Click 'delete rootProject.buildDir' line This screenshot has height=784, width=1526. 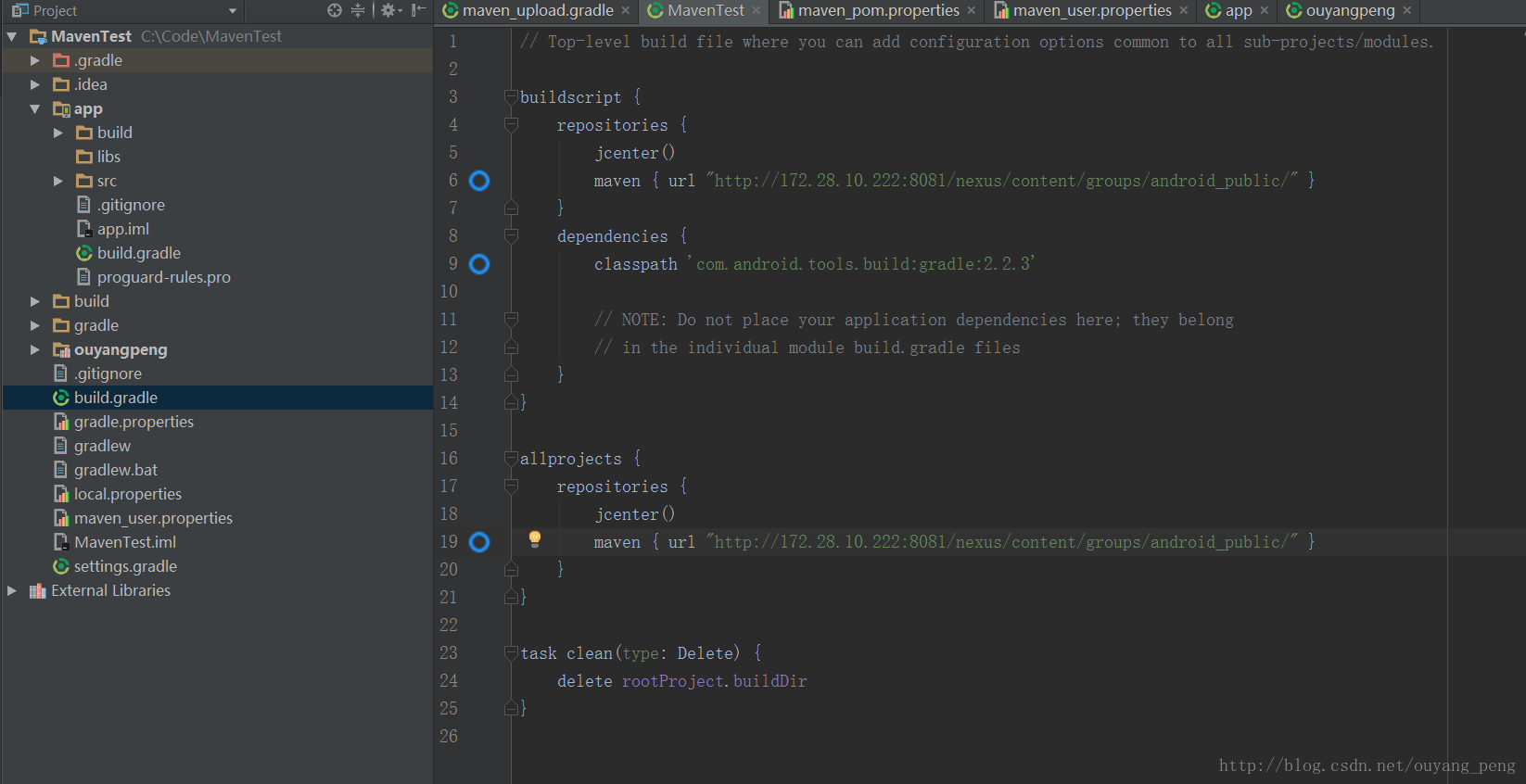coord(681,681)
